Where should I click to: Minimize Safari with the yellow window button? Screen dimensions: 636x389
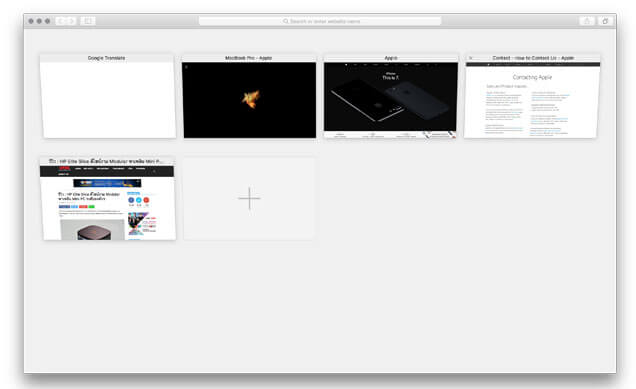(39, 21)
